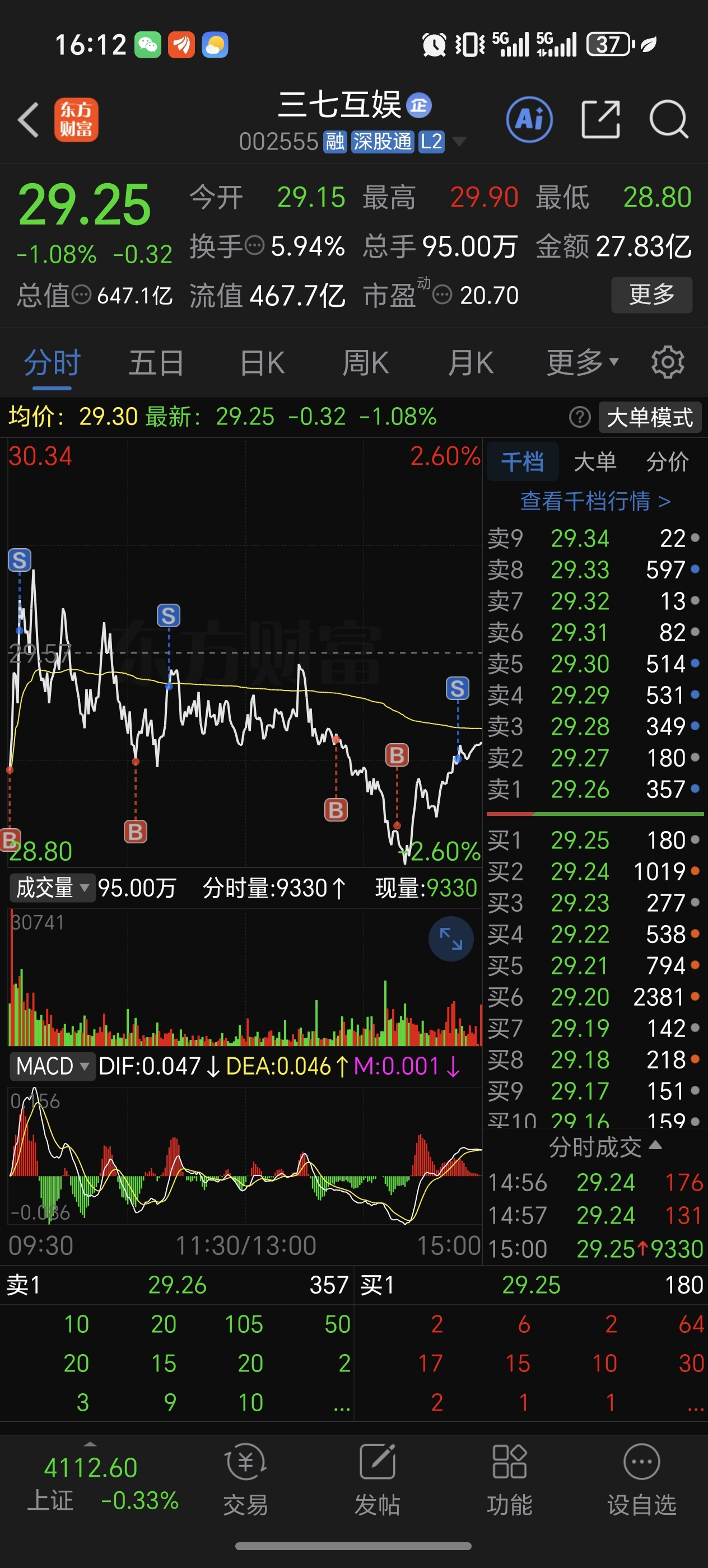Expand stock code dropdown triangle
This screenshot has width=708, height=1568.
pos(459,142)
